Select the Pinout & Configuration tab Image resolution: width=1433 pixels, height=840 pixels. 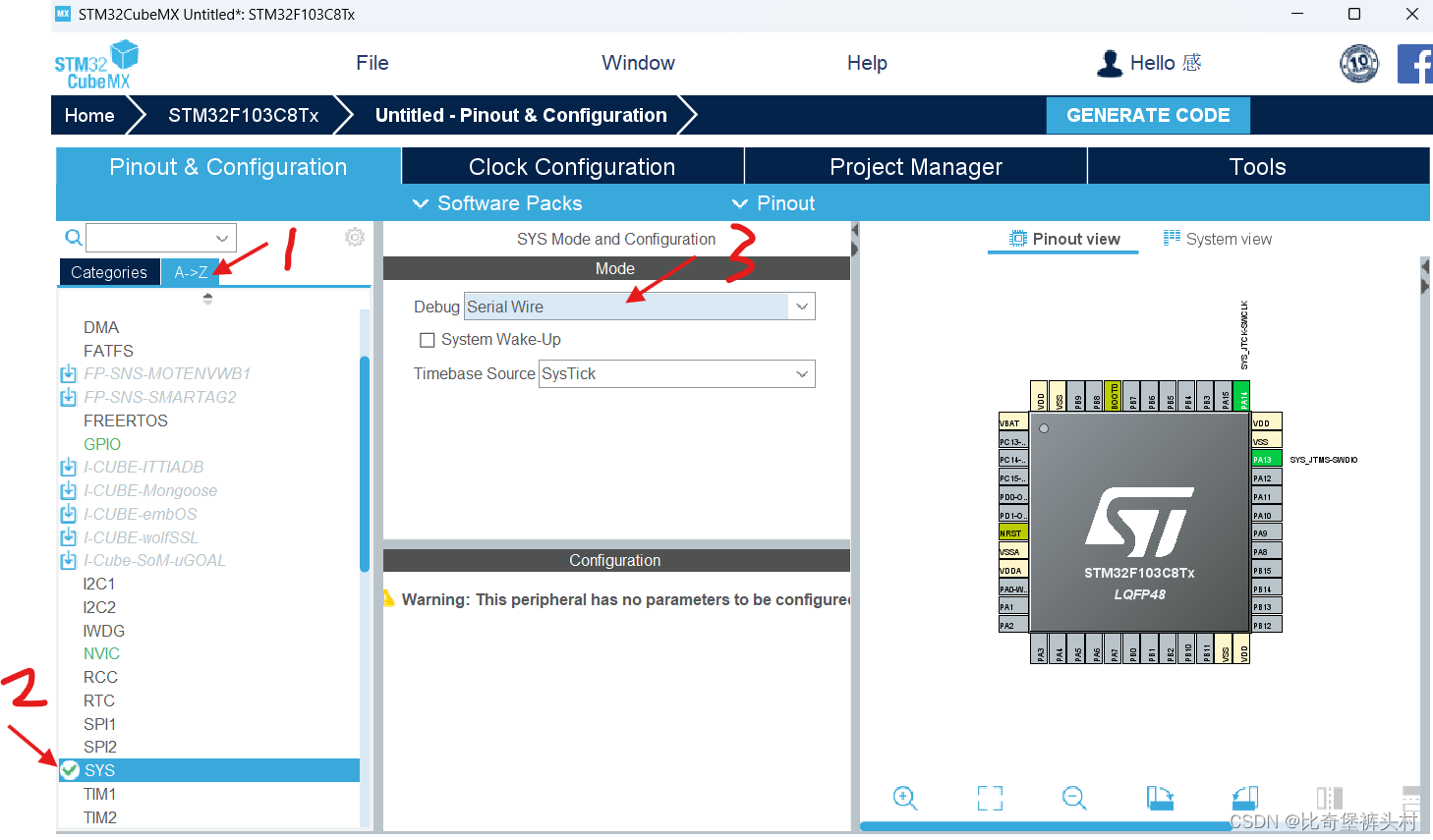point(228,166)
